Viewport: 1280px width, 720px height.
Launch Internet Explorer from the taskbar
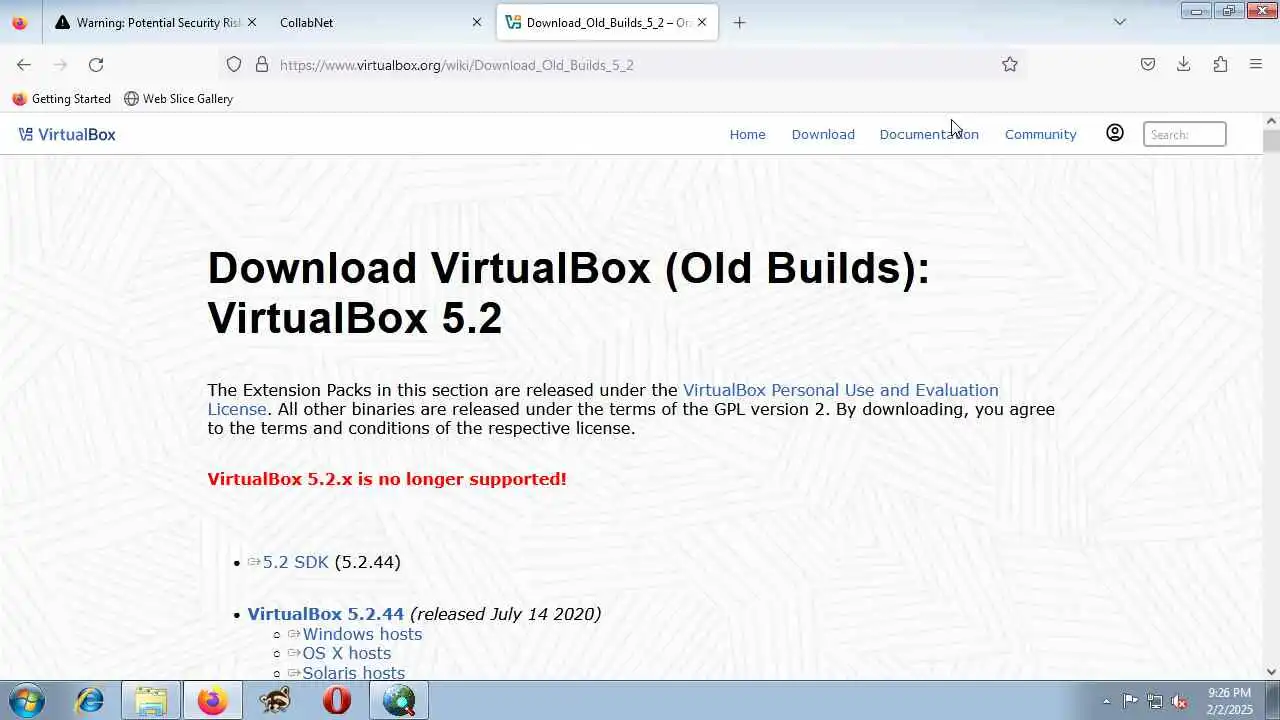tap(89, 700)
